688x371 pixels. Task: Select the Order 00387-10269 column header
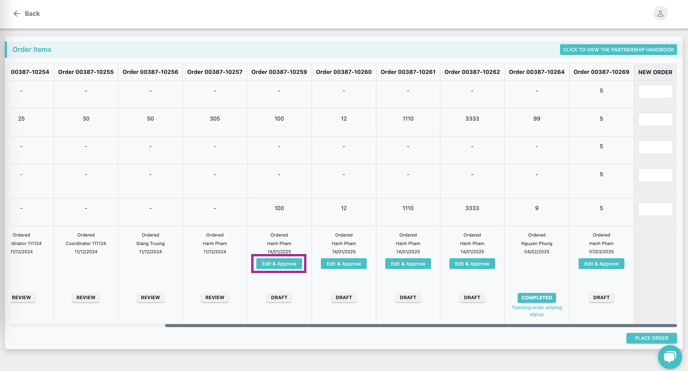(601, 72)
